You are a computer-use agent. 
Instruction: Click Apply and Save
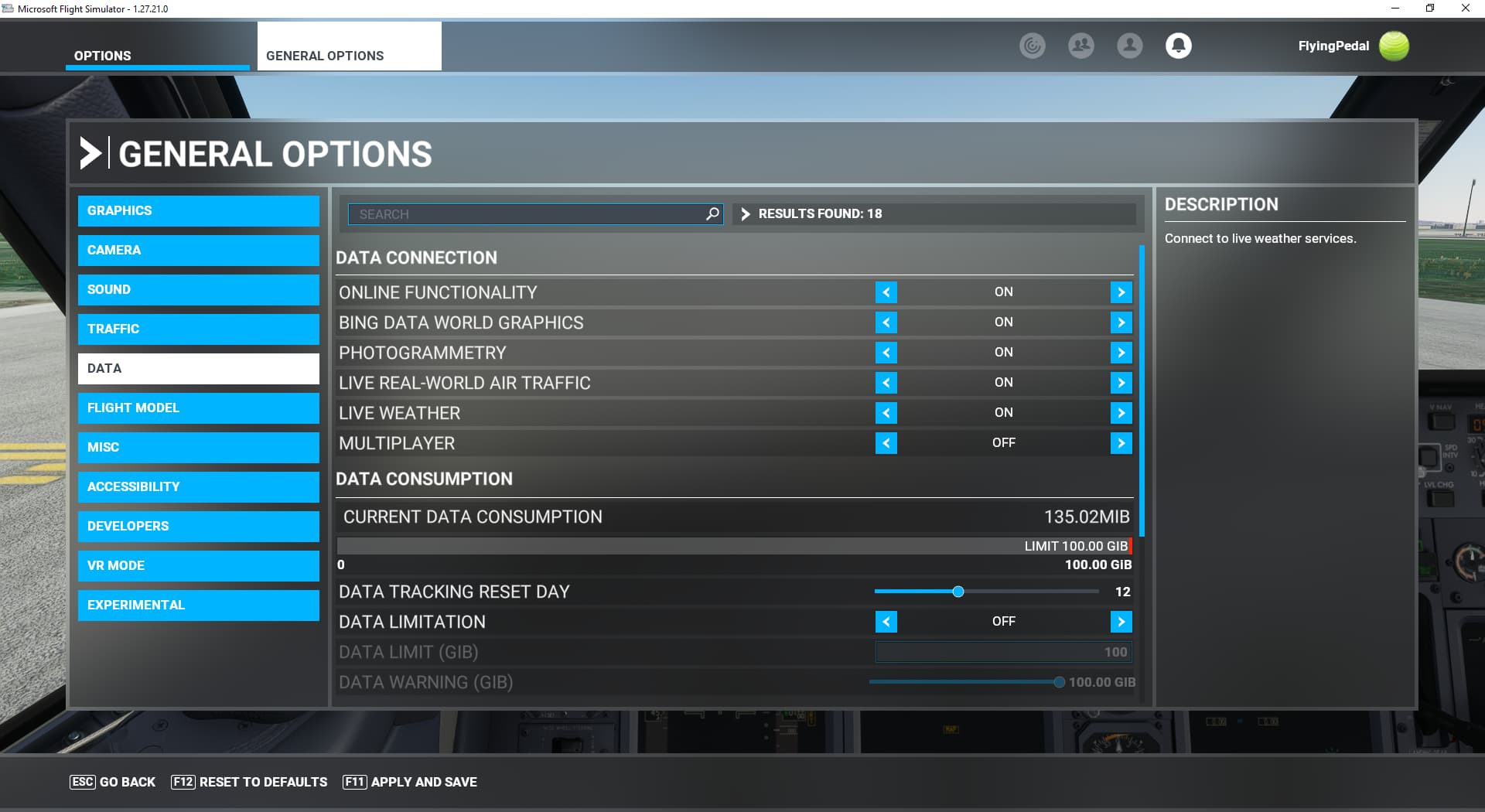click(x=410, y=782)
